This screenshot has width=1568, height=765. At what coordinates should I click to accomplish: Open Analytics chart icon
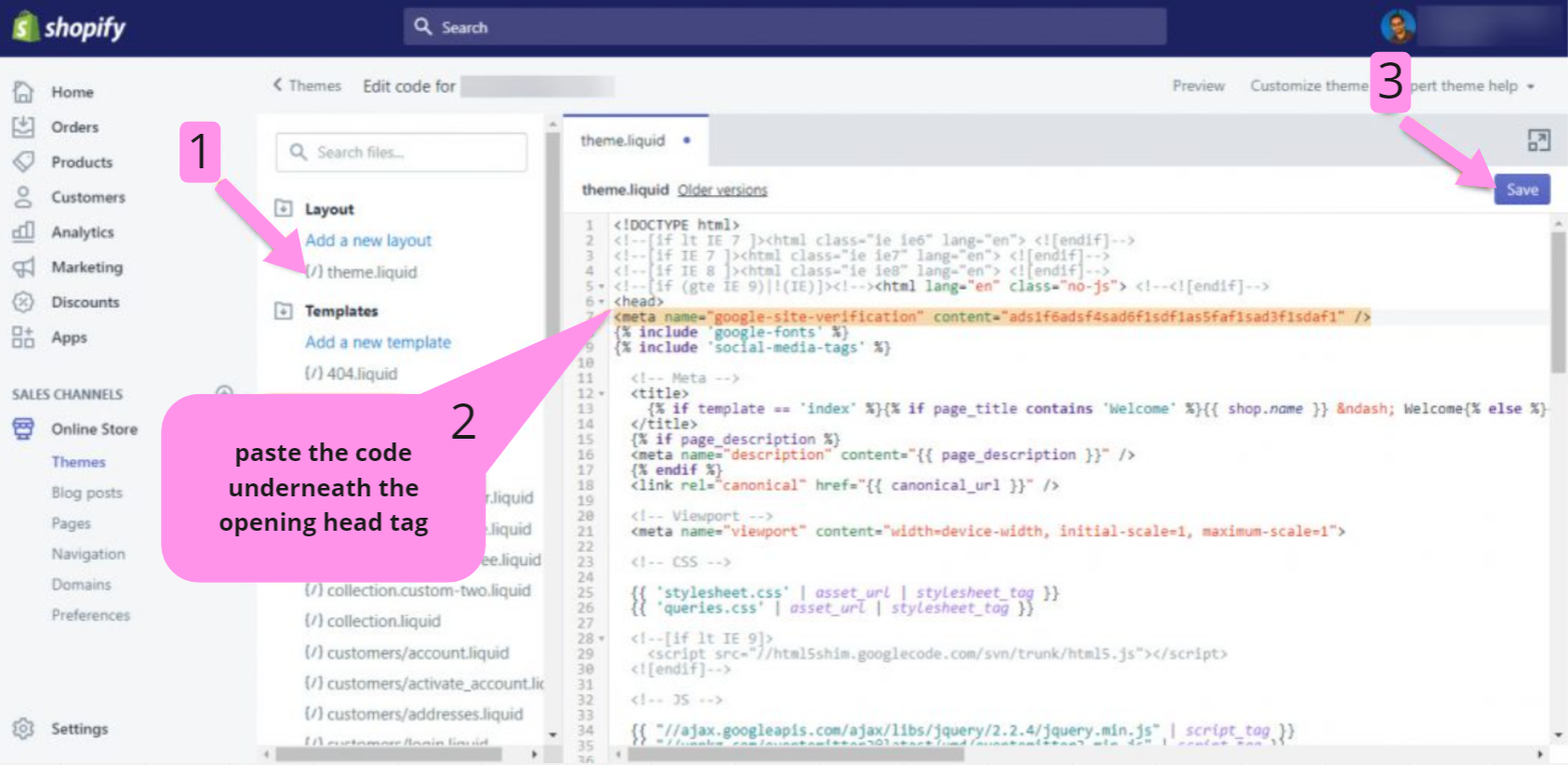(23, 231)
